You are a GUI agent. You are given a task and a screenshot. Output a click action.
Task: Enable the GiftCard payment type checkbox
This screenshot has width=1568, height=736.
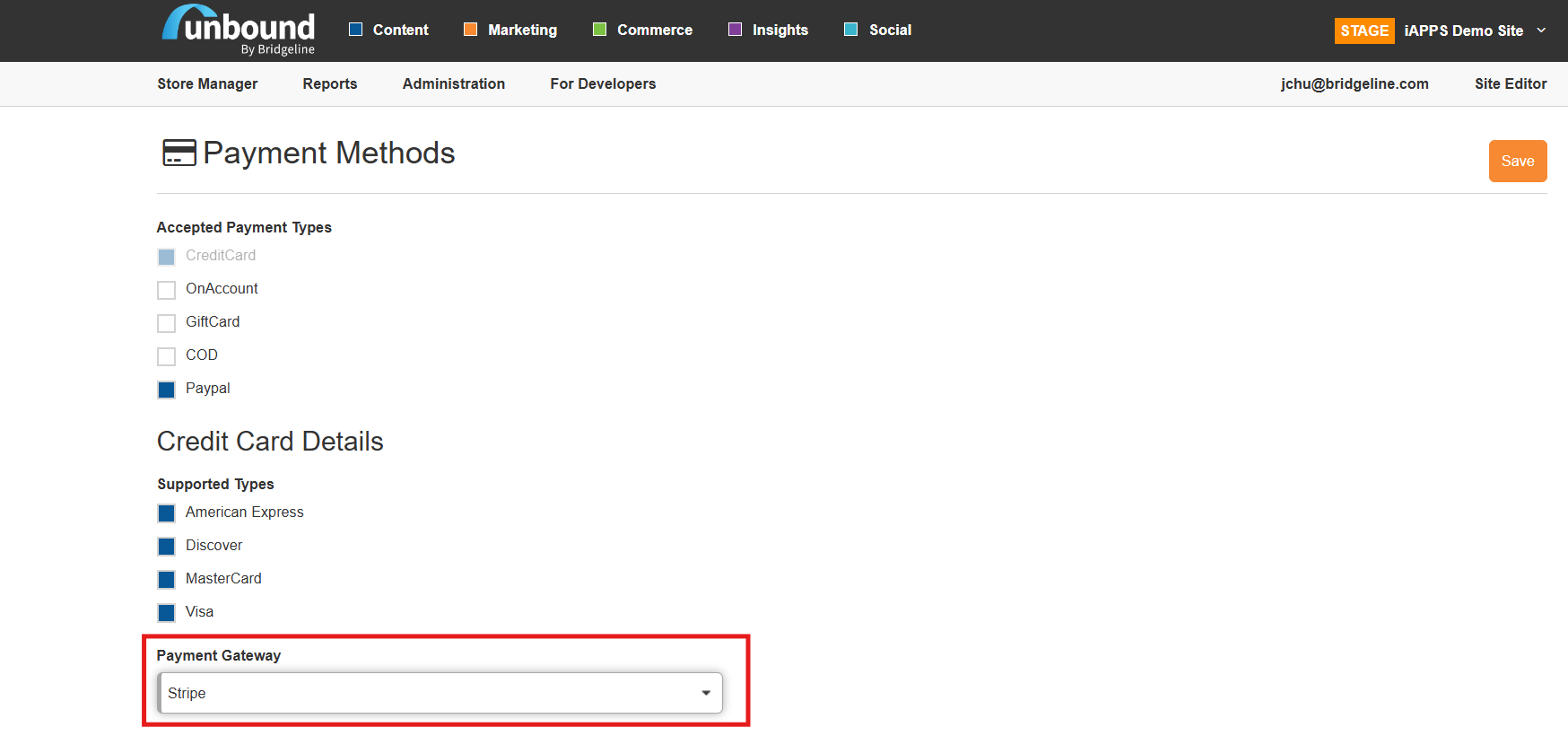pos(166,323)
